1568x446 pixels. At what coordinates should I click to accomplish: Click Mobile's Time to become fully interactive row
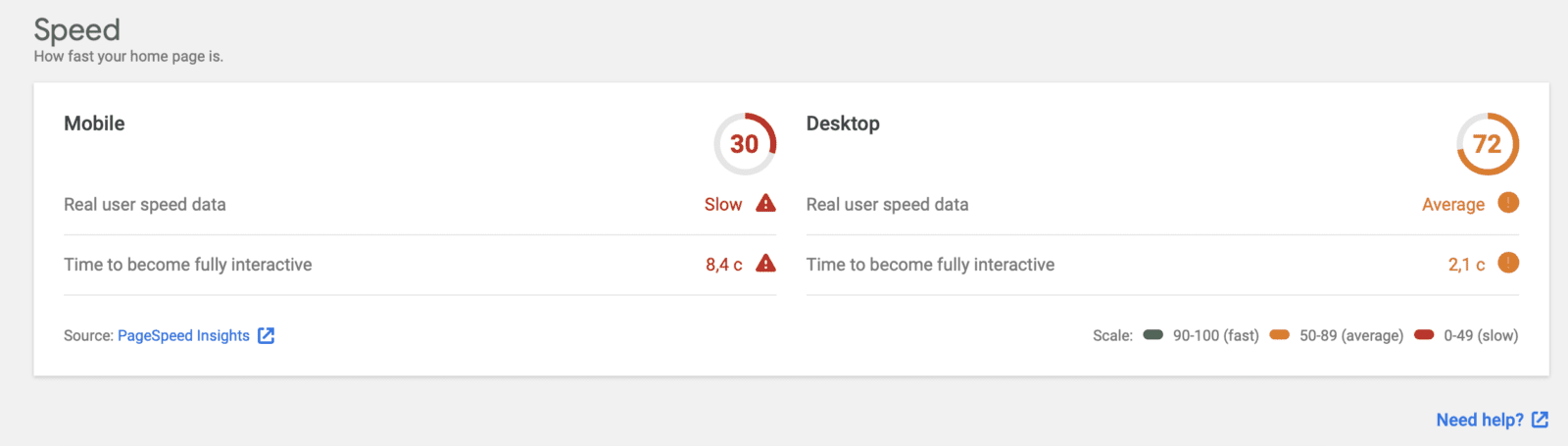pos(419,265)
